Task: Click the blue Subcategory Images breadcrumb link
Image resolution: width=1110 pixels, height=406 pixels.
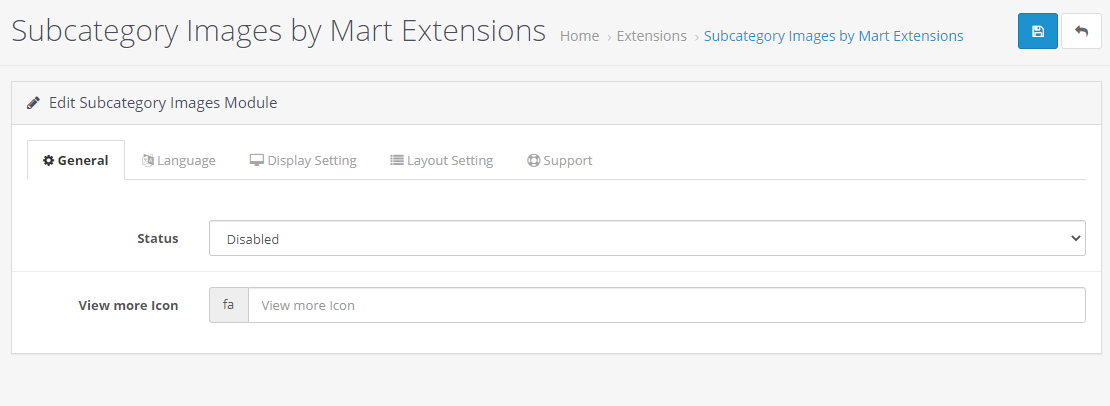Action: [x=833, y=35]
